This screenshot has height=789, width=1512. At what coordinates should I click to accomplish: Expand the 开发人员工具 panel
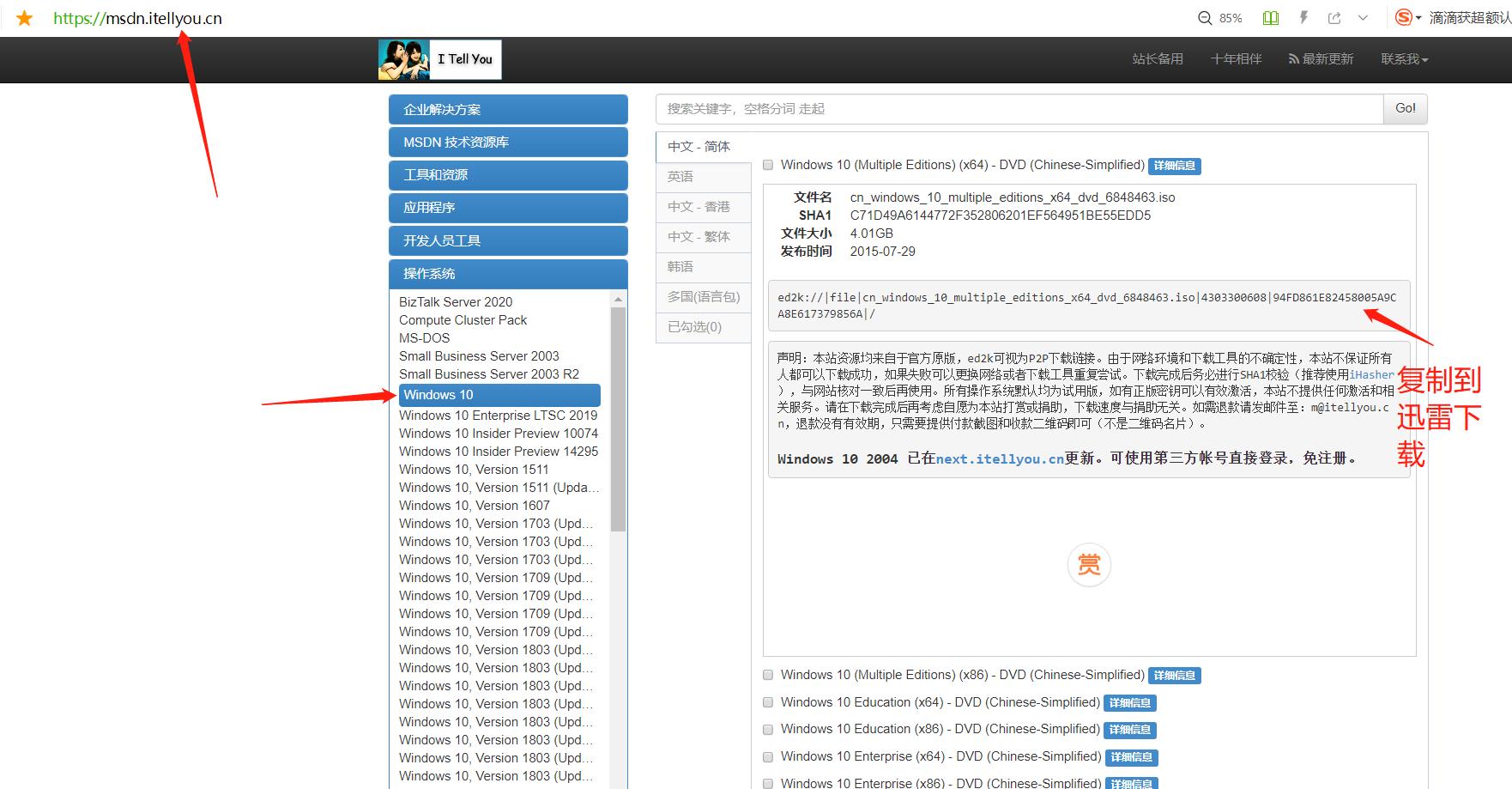(508, 241)
